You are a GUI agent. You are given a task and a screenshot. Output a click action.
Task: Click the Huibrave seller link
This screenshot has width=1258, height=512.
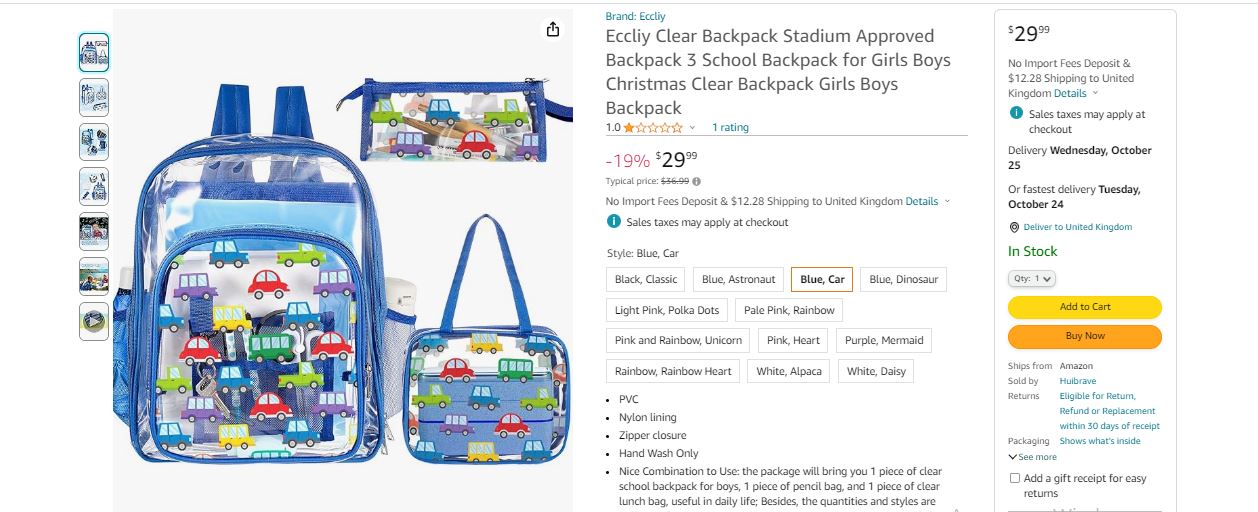point(1077,381)
